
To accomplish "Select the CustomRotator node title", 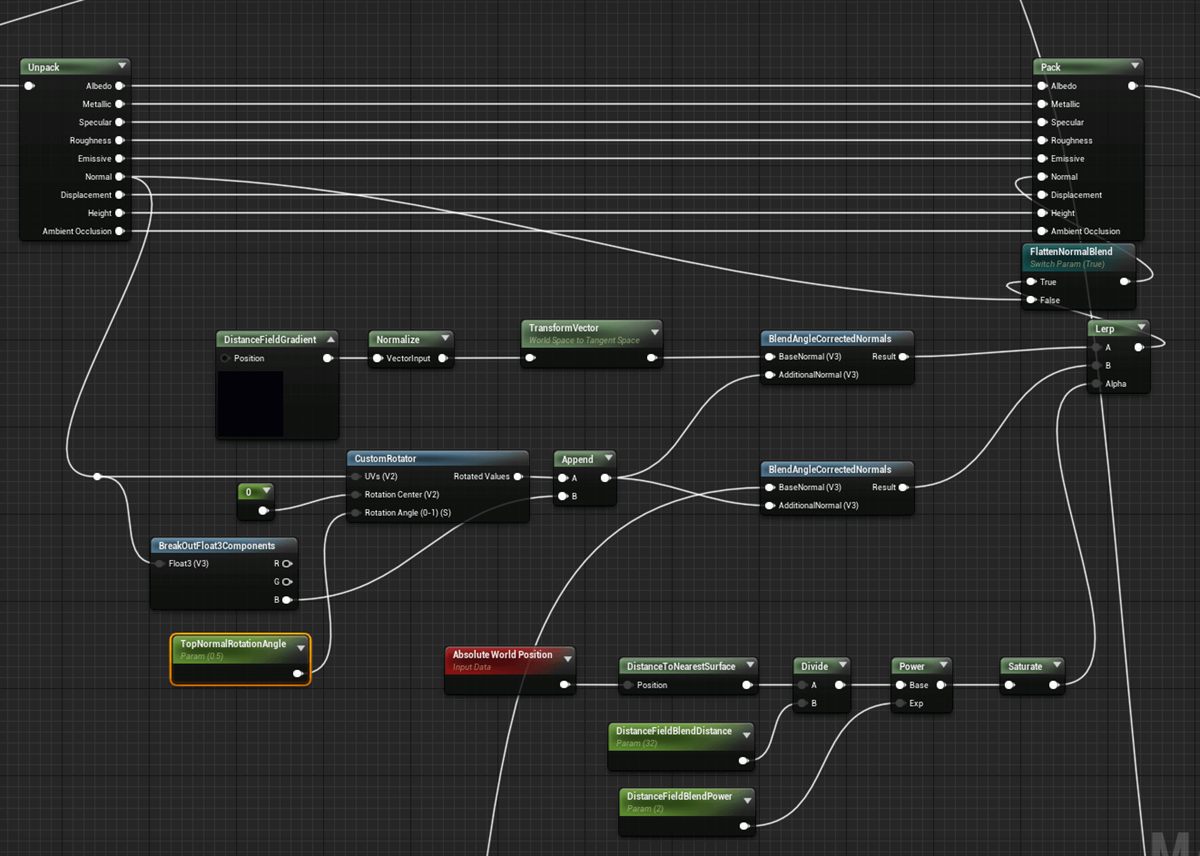I will click(x=385, y=459).
